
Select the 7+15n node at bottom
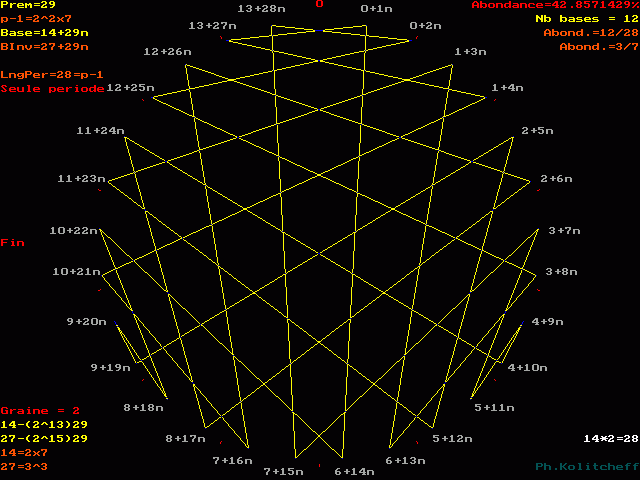(283, 471)
